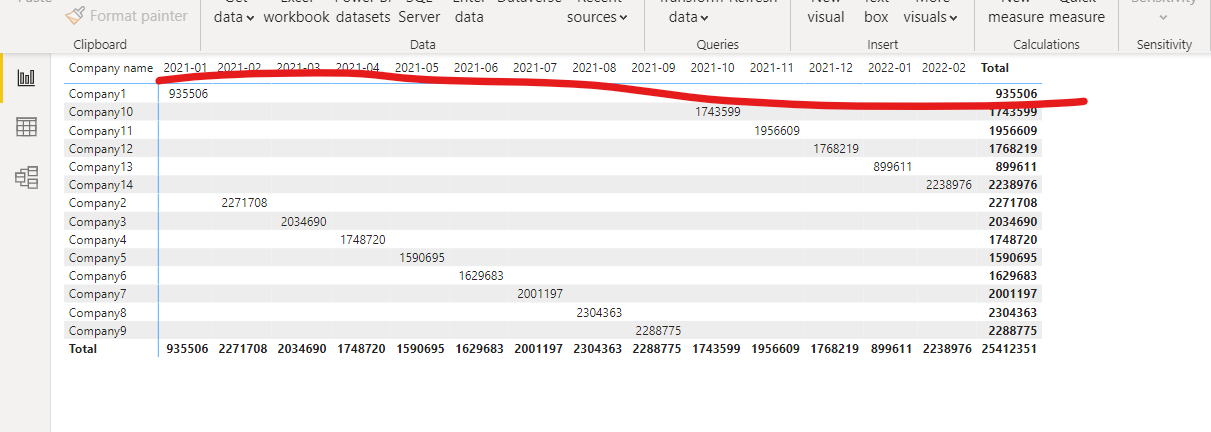
Task: Create a New measure
Action: point(1016,12)
